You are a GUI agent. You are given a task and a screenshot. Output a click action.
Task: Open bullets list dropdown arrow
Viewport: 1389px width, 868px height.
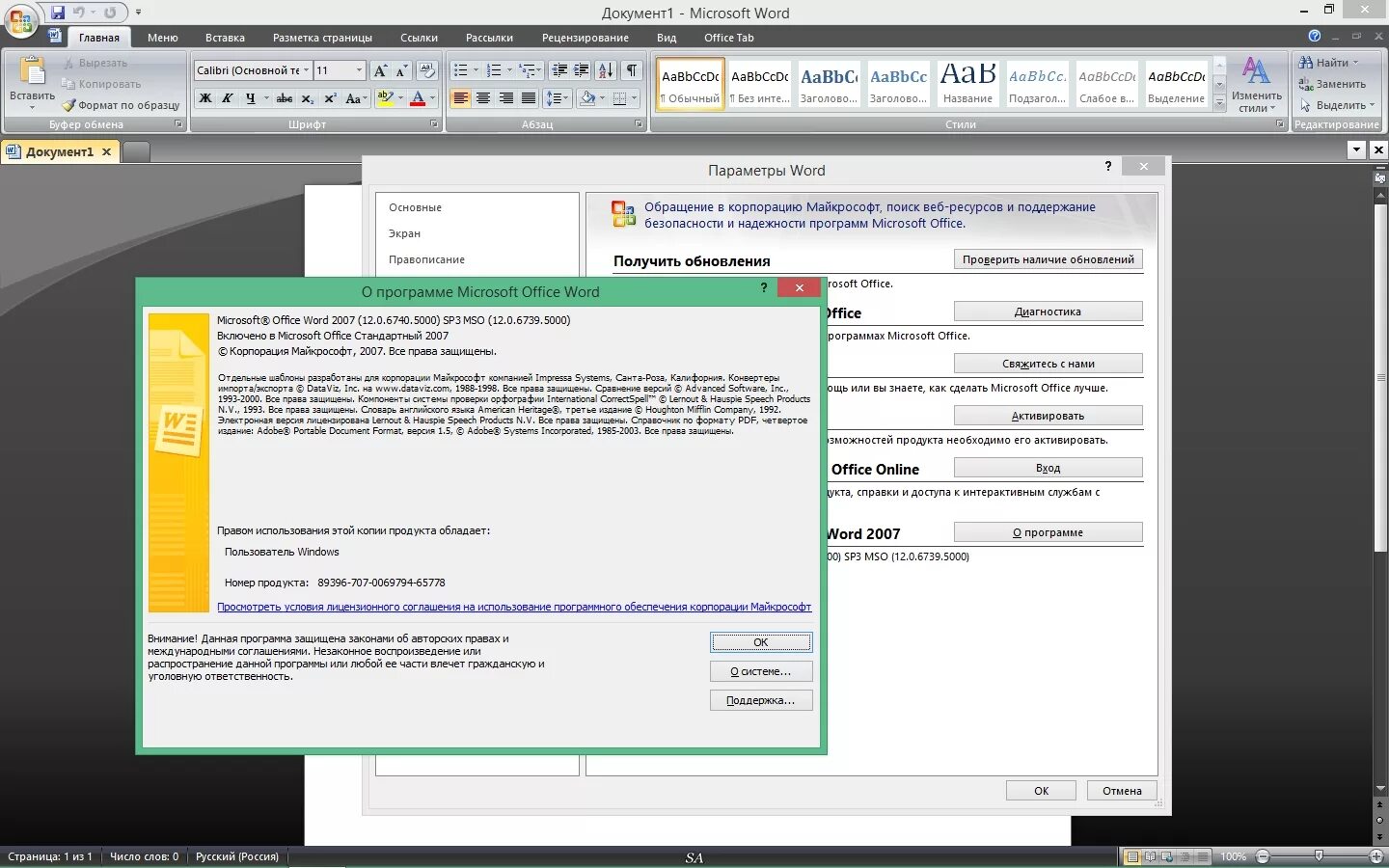click(x=476, y=70)
